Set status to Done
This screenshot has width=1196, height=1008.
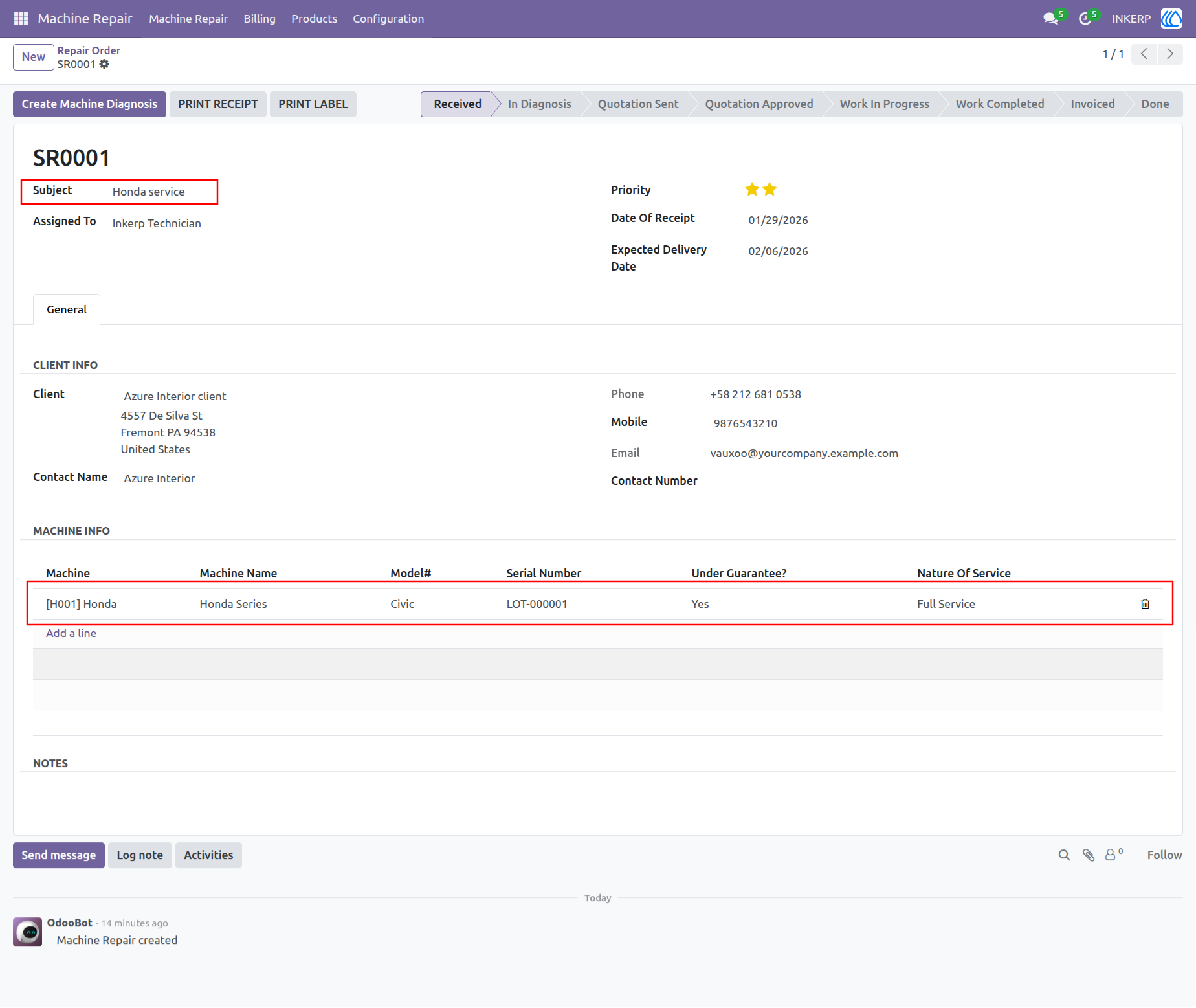(x=1155, y=104)
